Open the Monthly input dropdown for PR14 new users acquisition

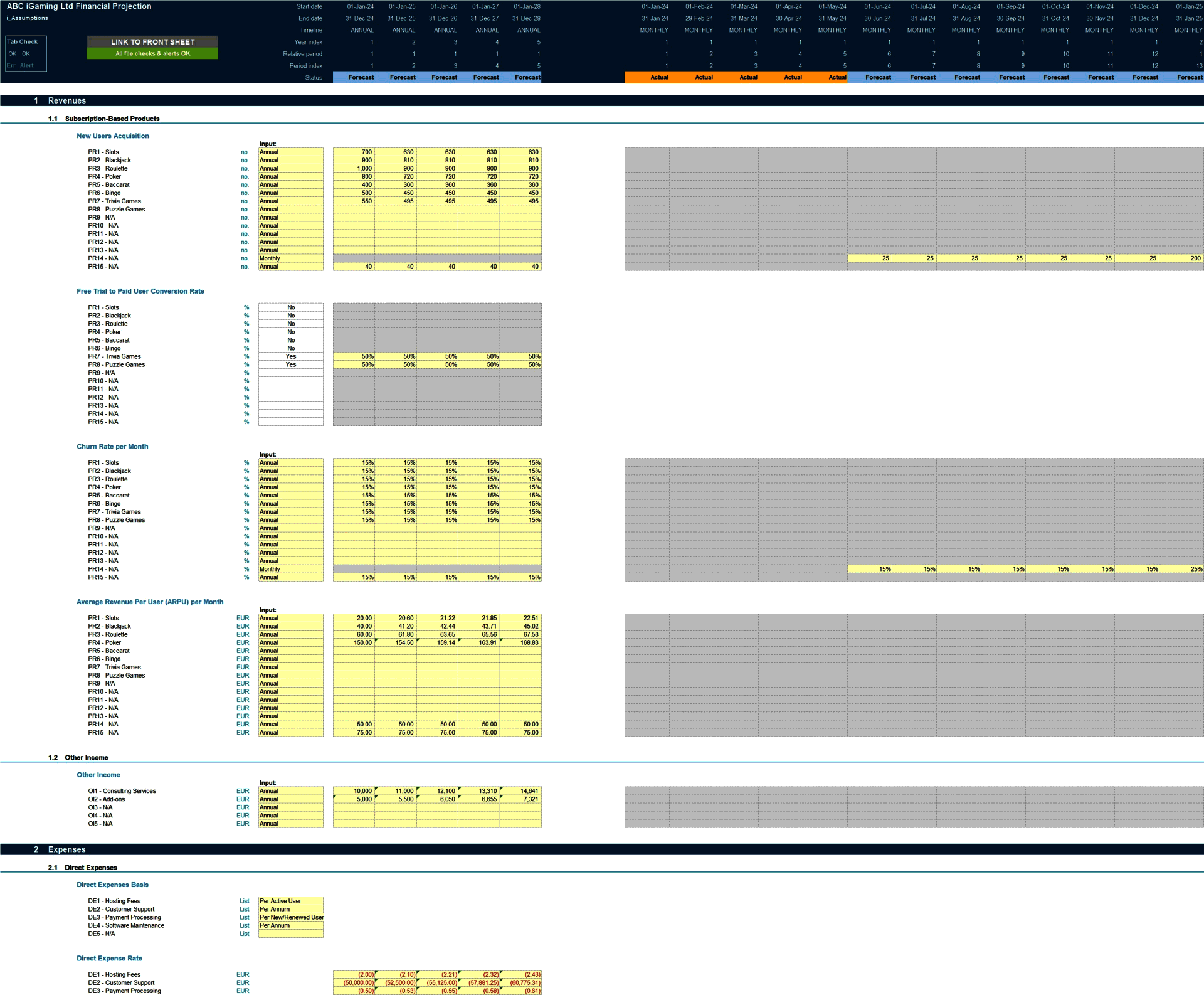pyautogui.click(x=291, y=258)
